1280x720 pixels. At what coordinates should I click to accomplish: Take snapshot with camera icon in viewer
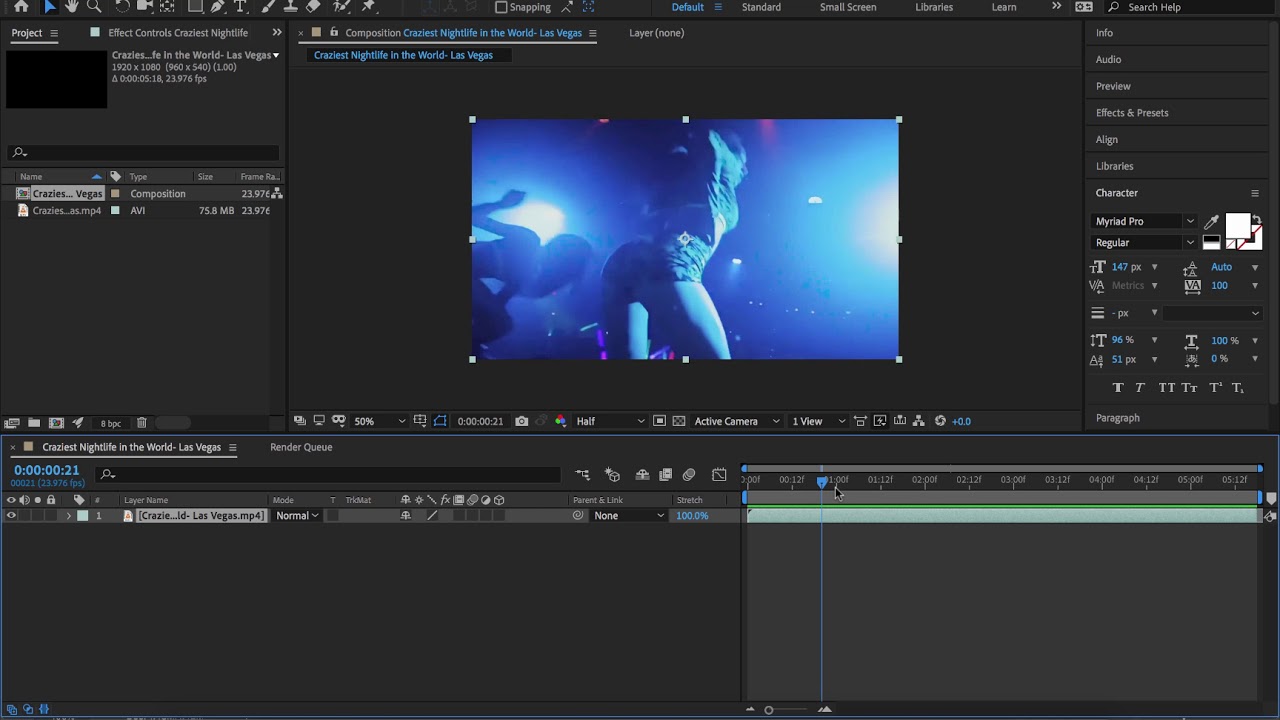[x=521, y=421]
